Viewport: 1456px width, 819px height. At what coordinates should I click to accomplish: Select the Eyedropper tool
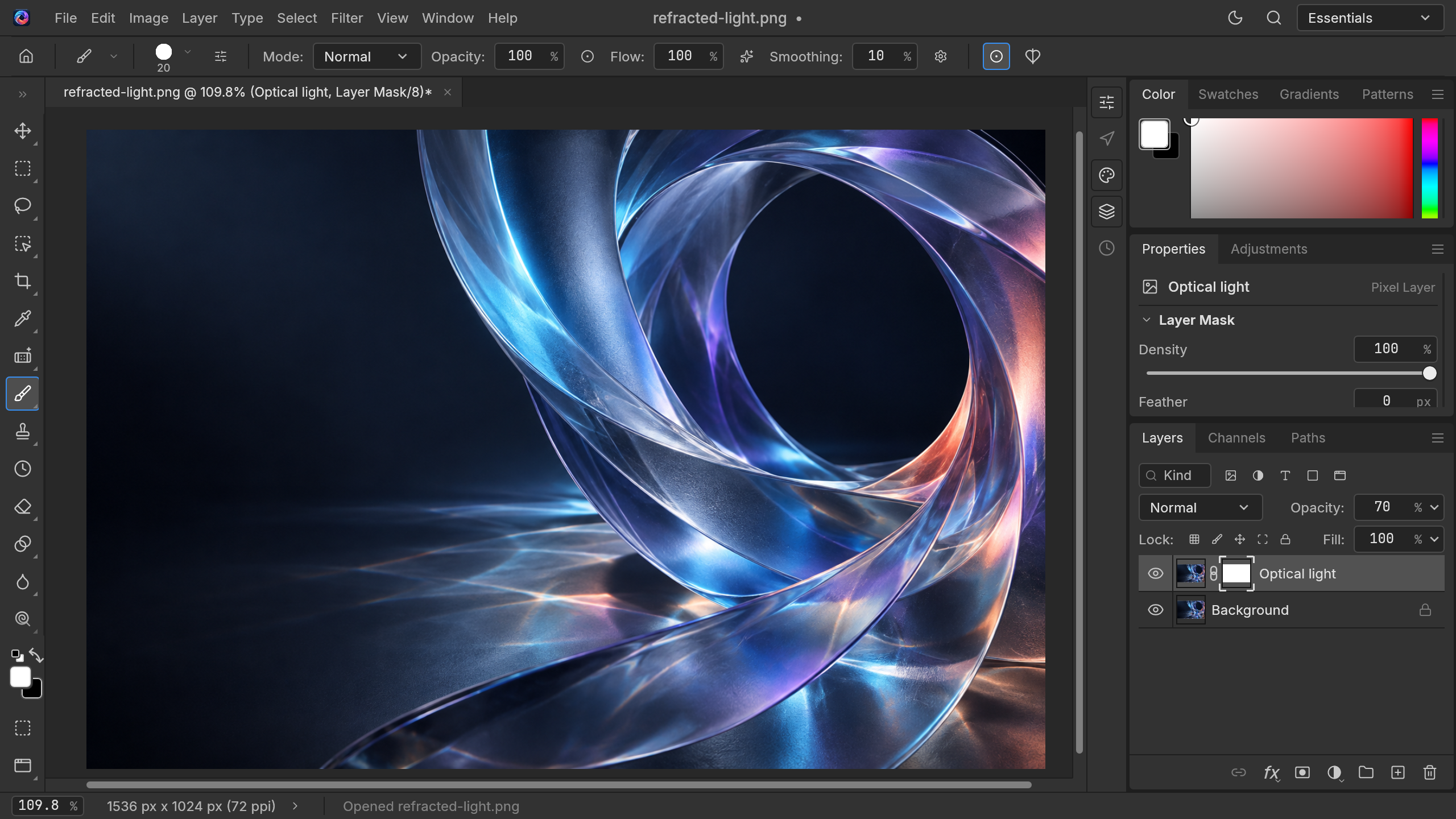[x=23, y=318]
